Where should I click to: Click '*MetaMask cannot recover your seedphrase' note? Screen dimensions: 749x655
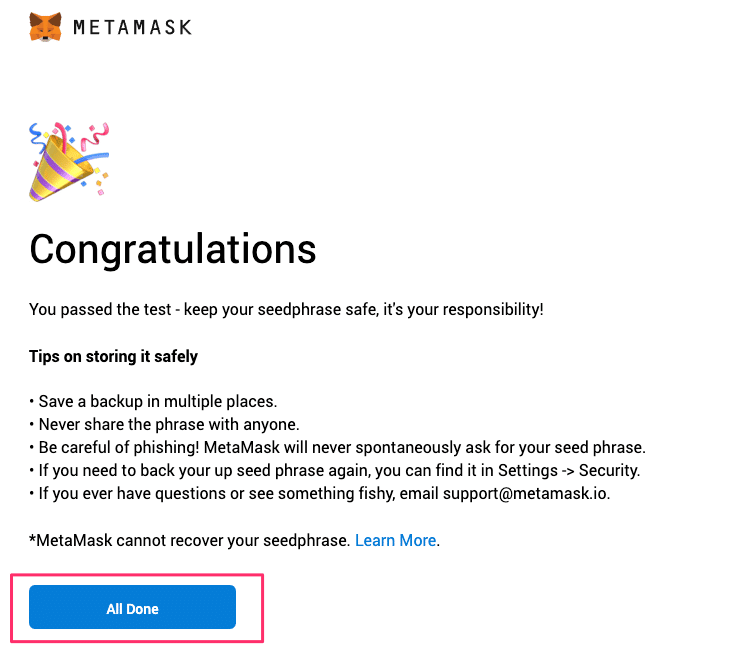190,540
